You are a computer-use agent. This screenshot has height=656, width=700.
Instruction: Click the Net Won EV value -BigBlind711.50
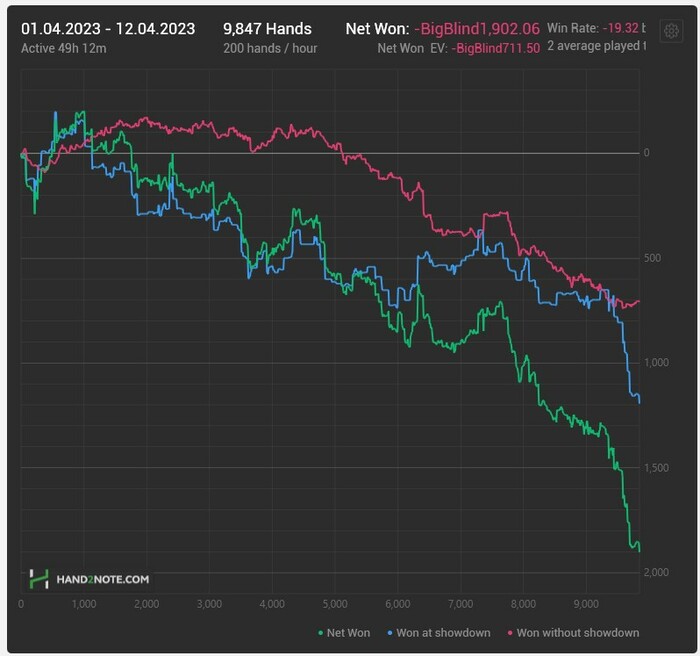coord(496,48)
